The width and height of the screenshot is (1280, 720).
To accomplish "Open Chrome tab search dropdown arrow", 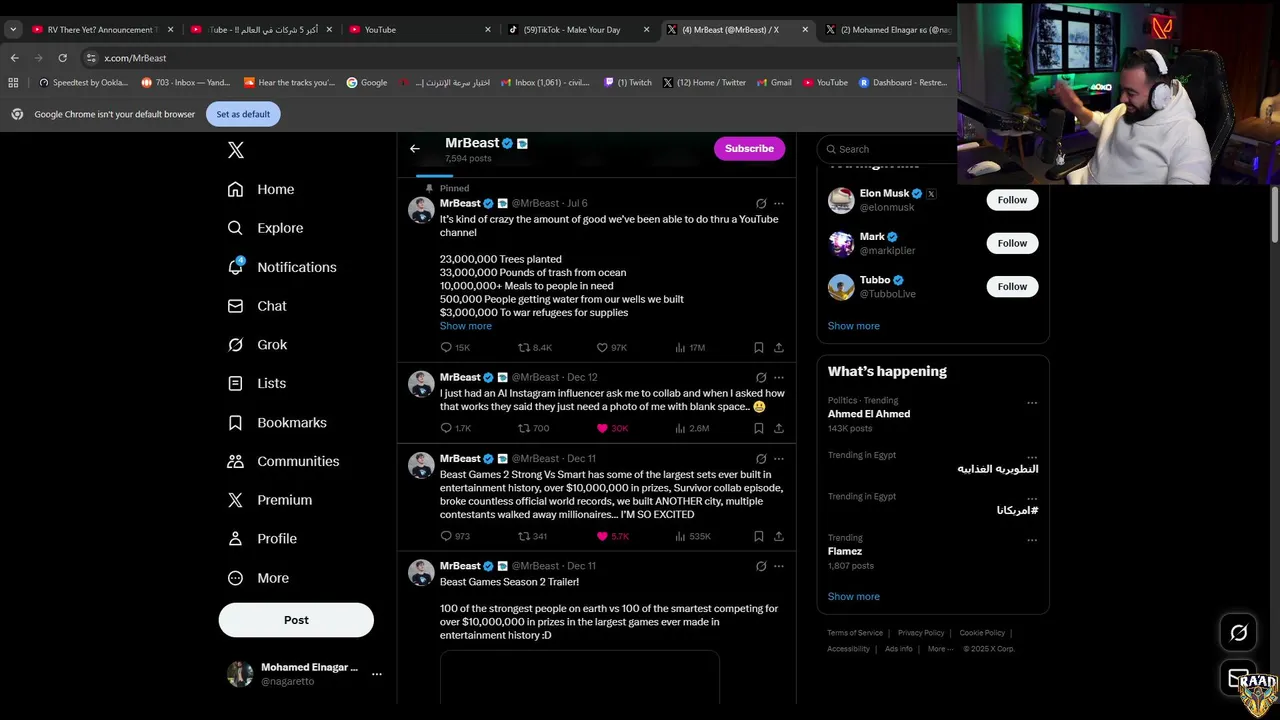I will [13, 29].
